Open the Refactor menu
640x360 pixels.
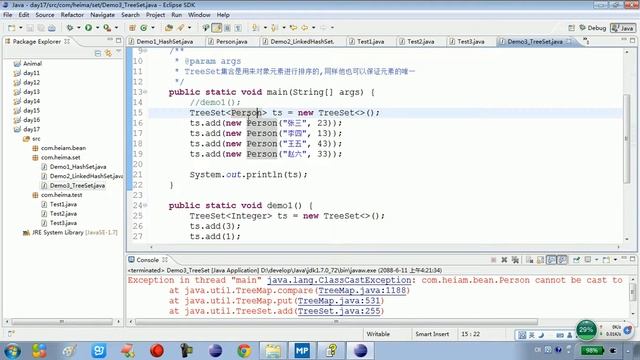pos(72,15)
